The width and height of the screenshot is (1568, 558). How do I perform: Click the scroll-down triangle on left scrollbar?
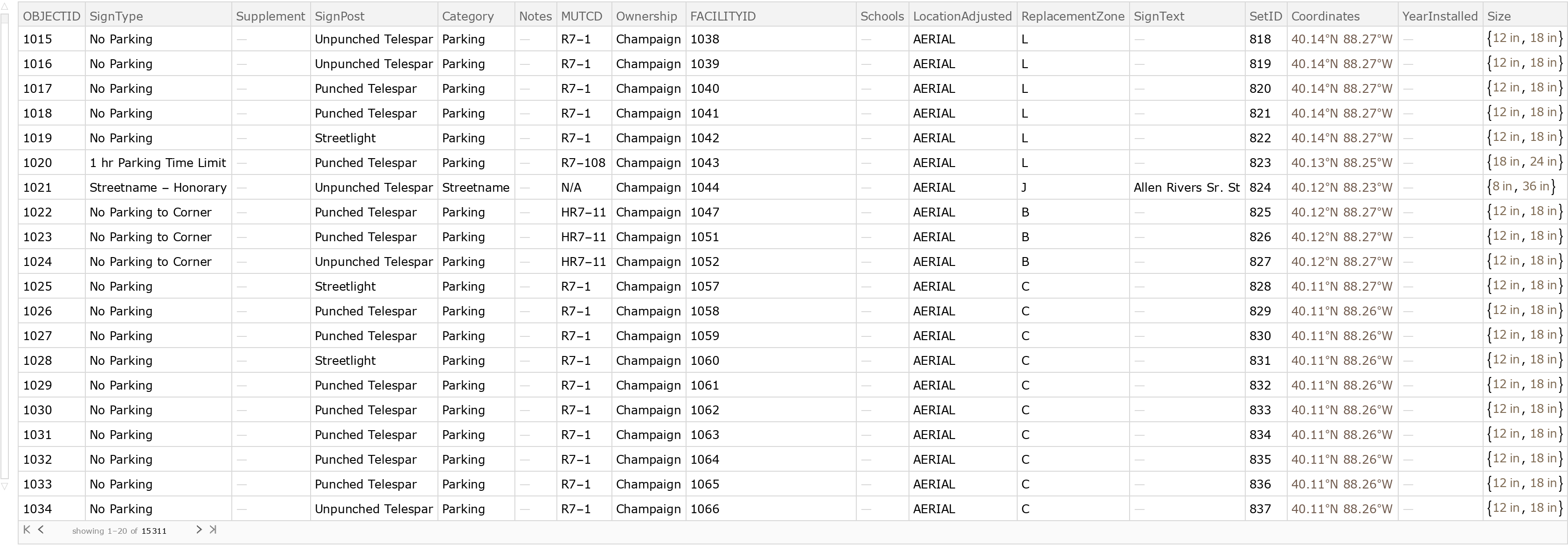(4, 487)
